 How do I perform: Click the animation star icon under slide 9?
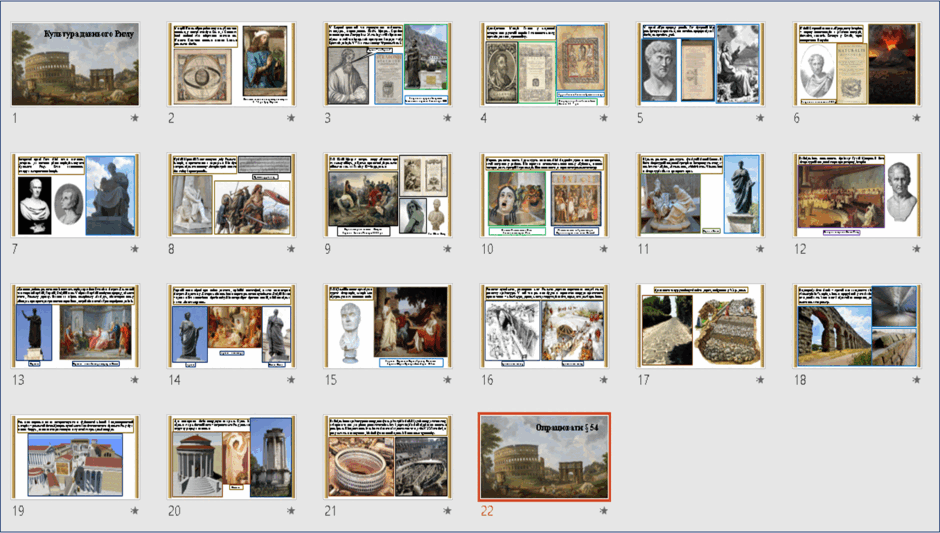[x=447, y=249]
